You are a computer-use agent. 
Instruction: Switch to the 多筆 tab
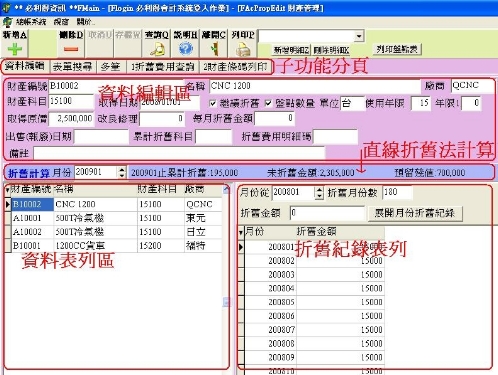point(111,67)
